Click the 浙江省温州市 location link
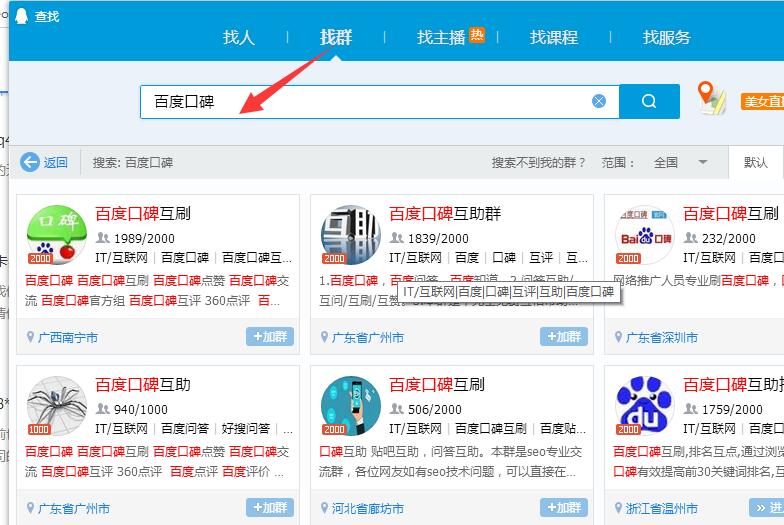 coord(662,508)
